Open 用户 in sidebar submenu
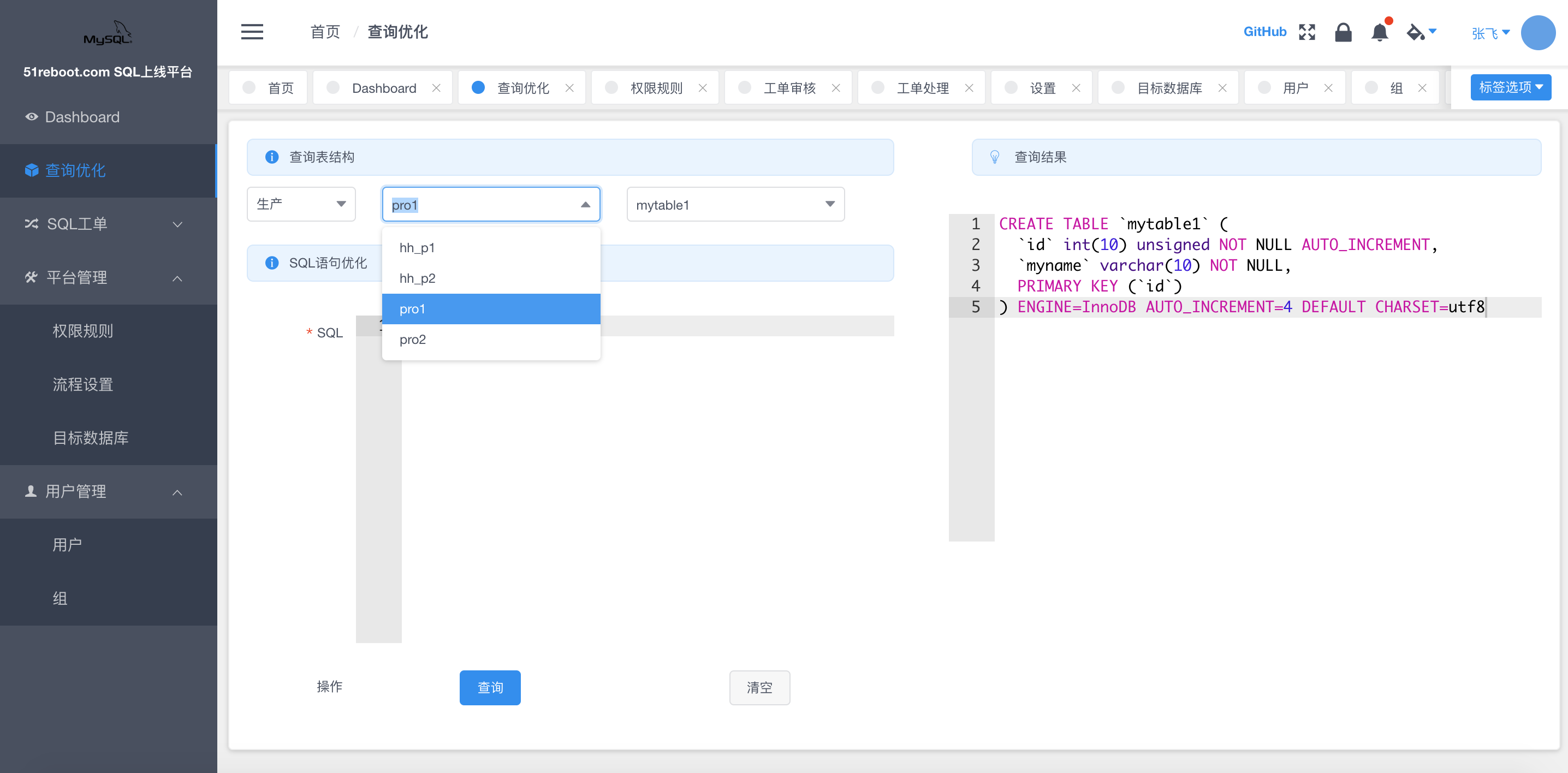Viewport: 1568px width, 773px height. (108, 545)
